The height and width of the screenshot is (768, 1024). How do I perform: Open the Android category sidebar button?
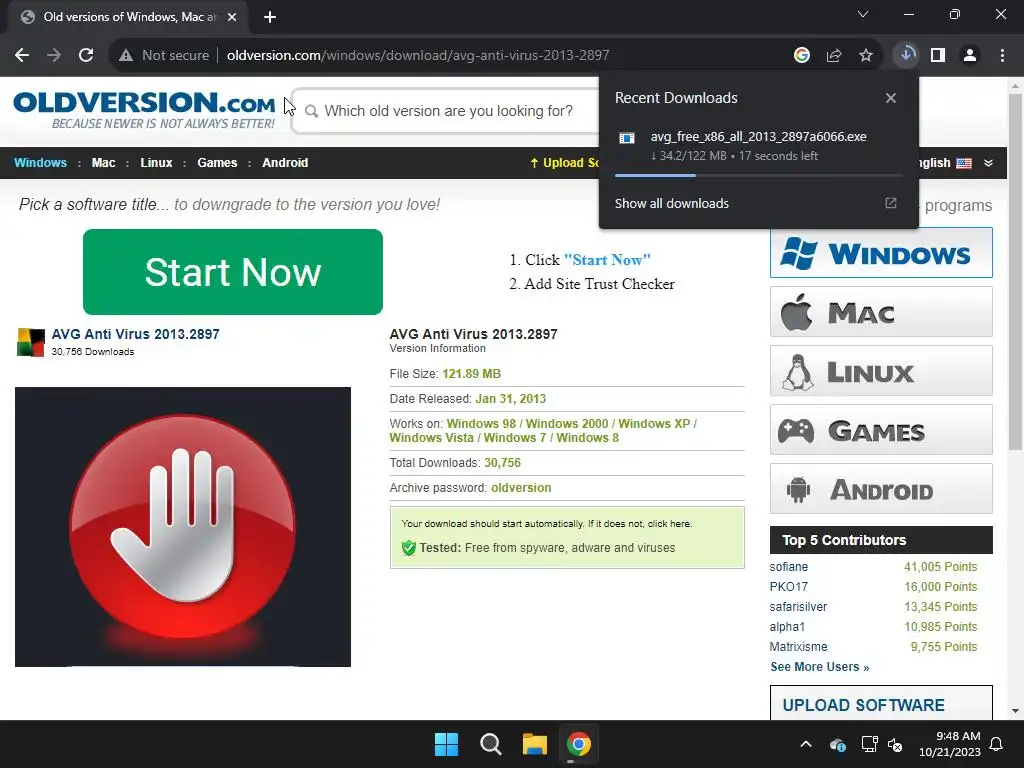[881, 488]
